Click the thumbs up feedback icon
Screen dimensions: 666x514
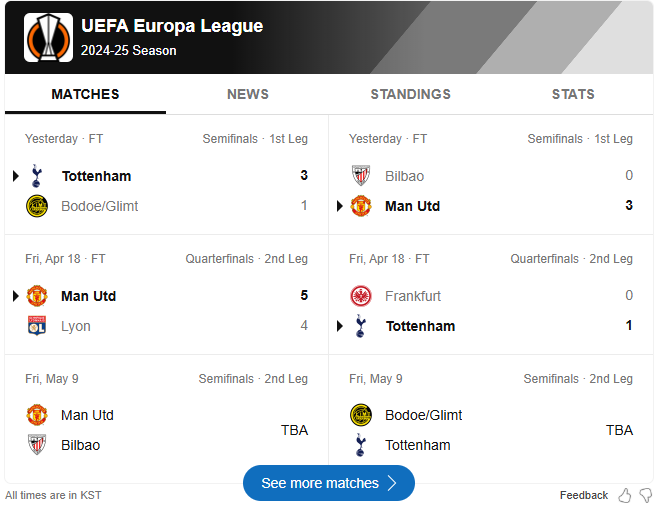click(x=624, y=495)
